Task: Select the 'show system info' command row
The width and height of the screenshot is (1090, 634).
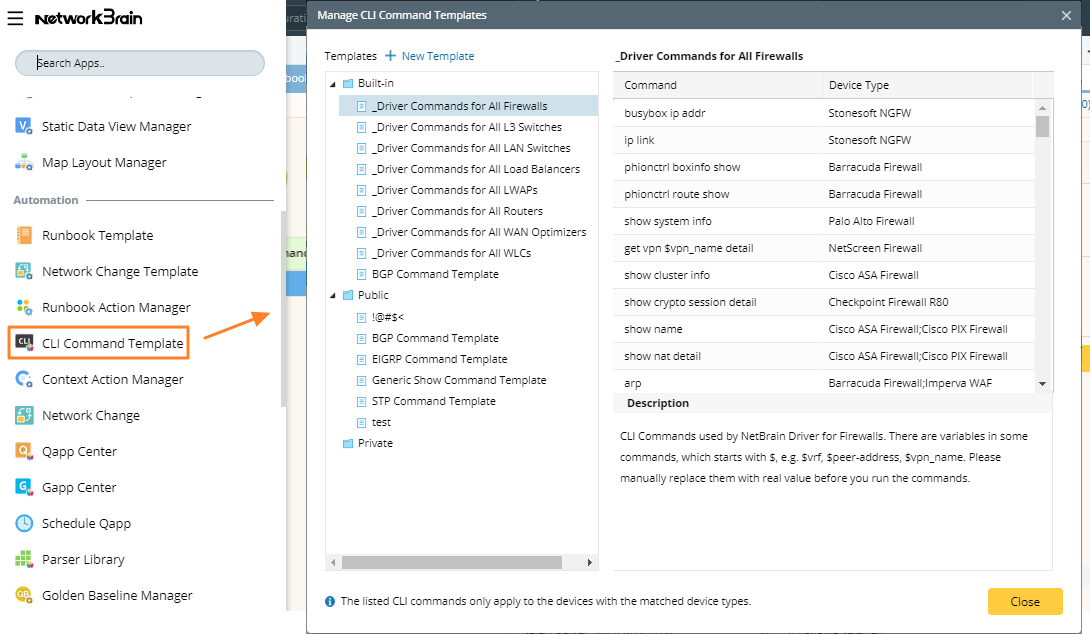Action: (824, 221)
